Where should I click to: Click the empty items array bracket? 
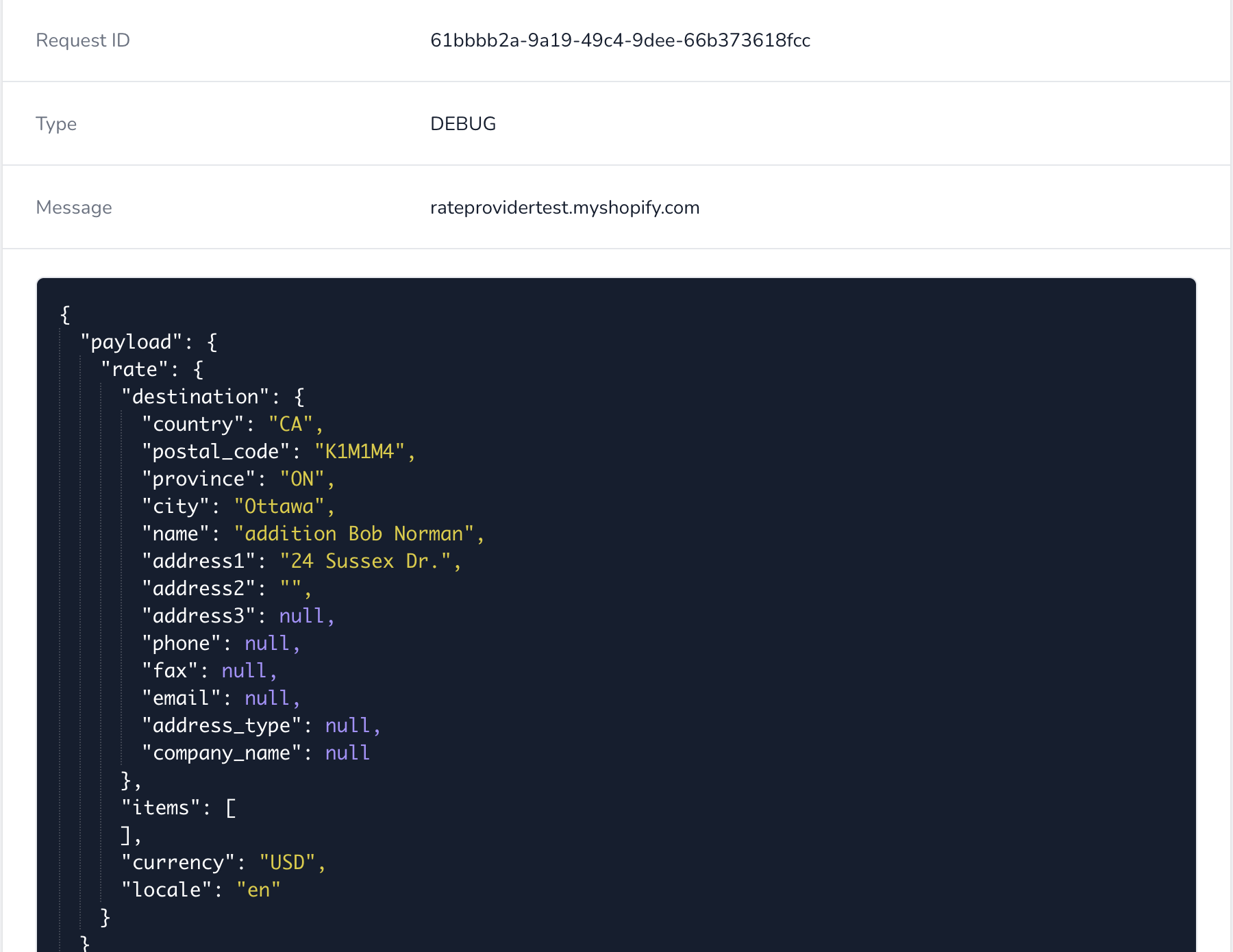tap(231, 807)
